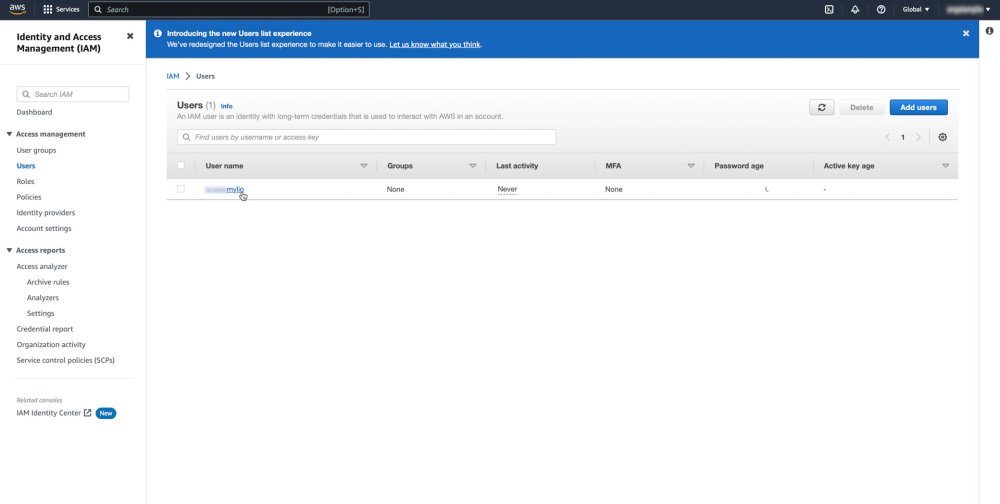
Task: Open the AWS home logo
Action: point(17,9)
